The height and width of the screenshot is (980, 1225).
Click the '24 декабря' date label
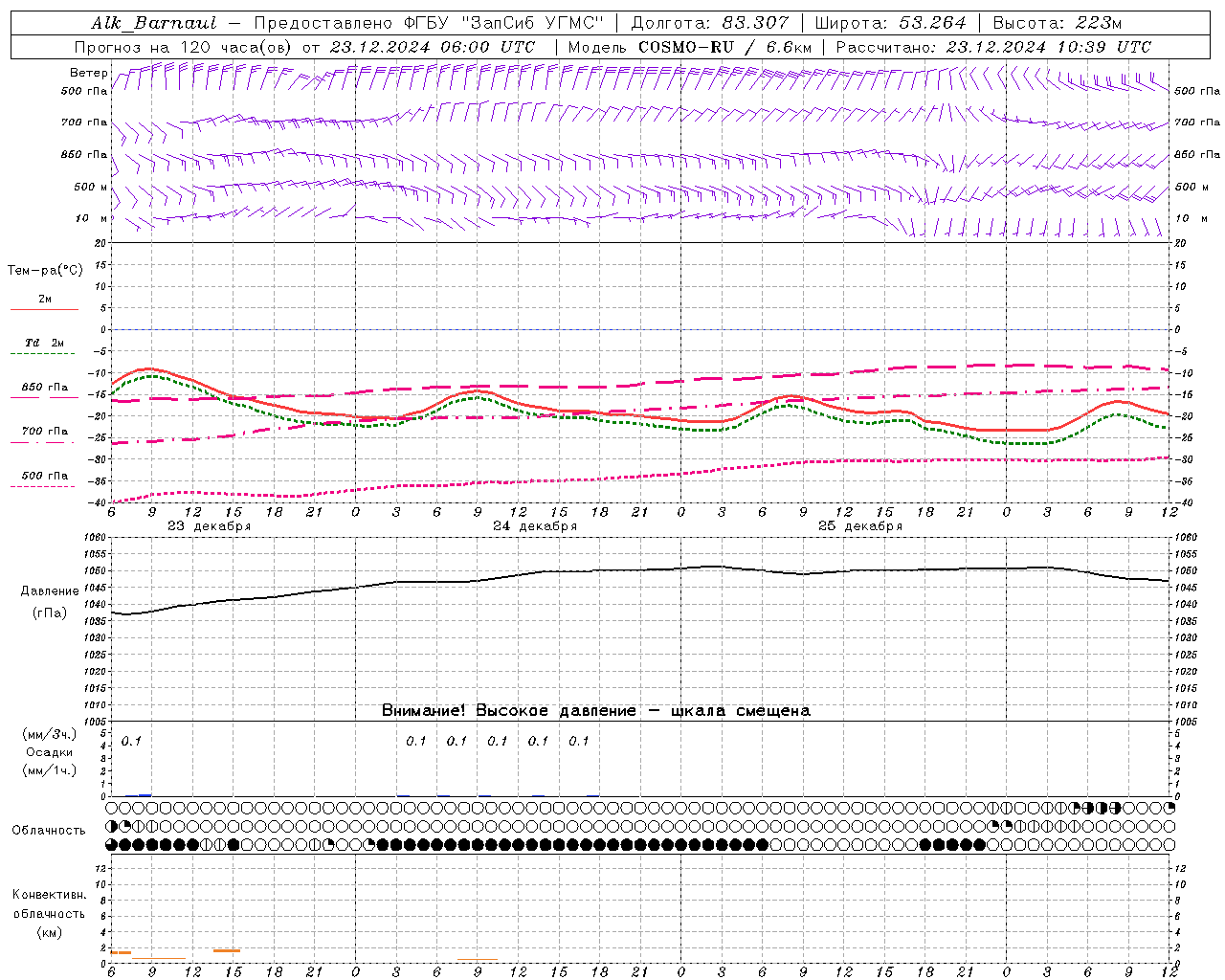click(x=535, y=526)
